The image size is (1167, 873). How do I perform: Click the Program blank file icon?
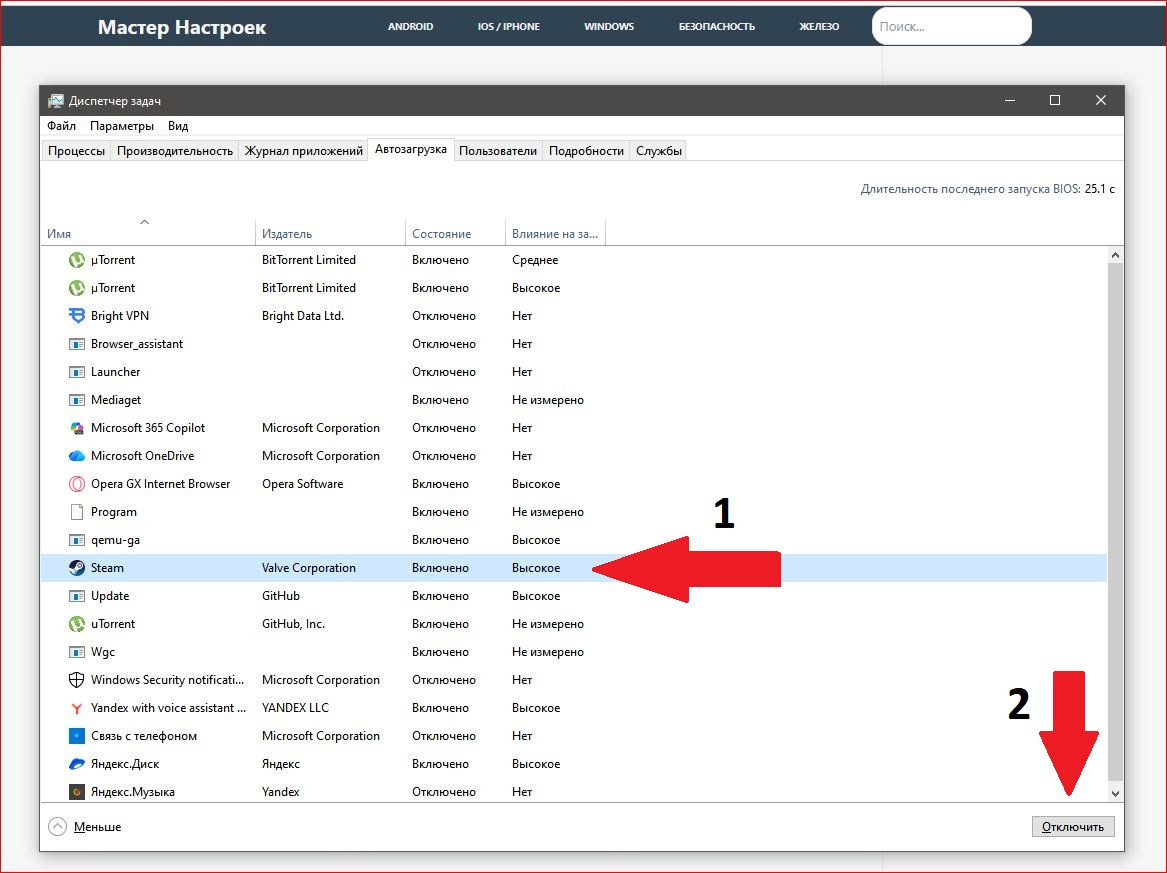(x=77, y=512)
